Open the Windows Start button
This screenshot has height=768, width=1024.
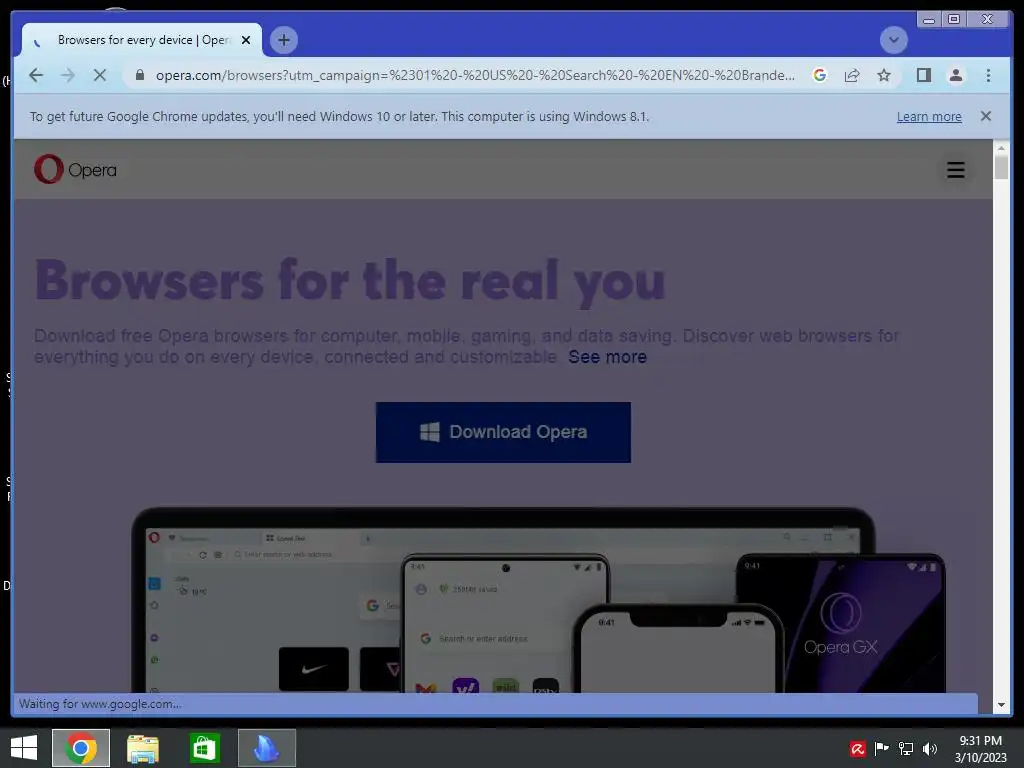coord(24,748)
